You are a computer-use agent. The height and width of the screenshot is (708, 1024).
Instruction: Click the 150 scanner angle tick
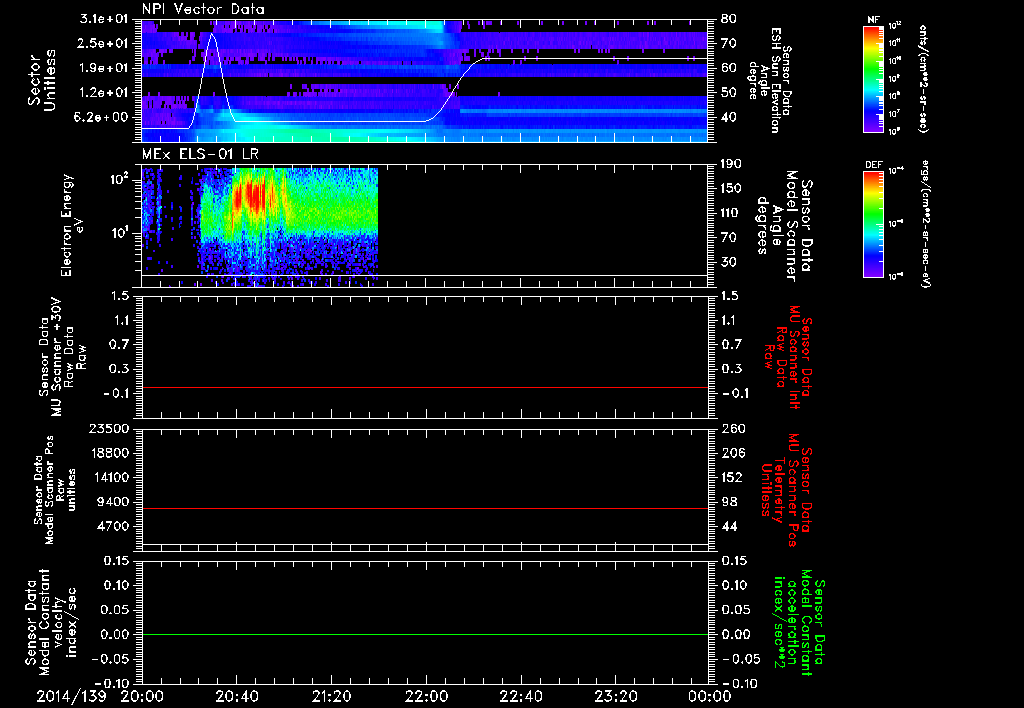pos(732,189)
